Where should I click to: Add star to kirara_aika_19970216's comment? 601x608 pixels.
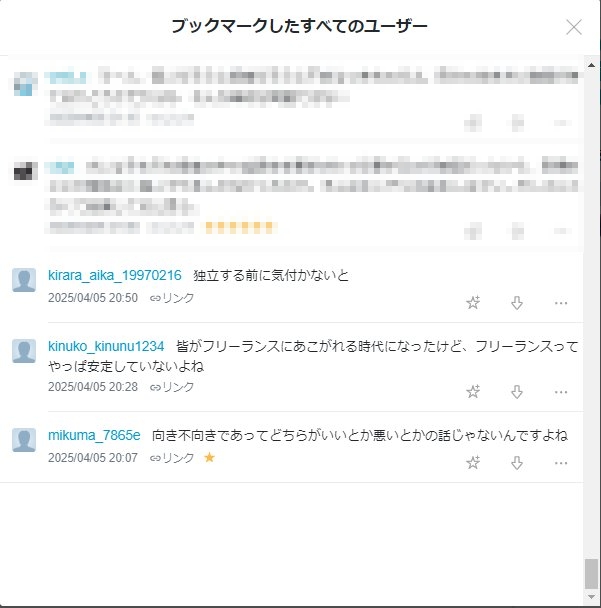pyautogui.click(x=473, y=302)
